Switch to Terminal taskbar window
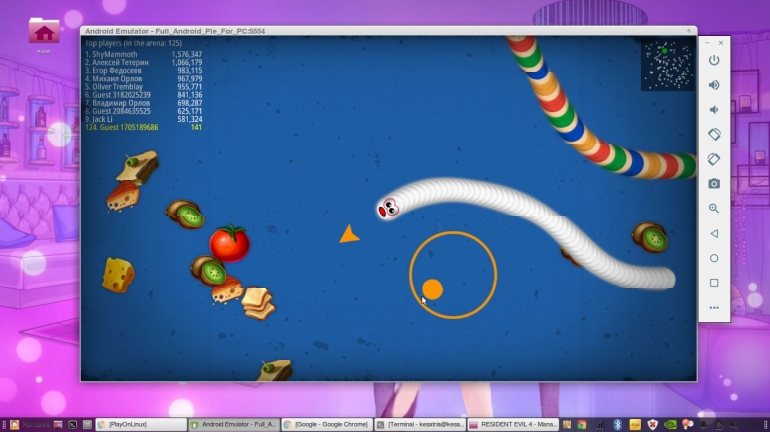The width and height of the screenshot is (770, 432). coord(420,424)
